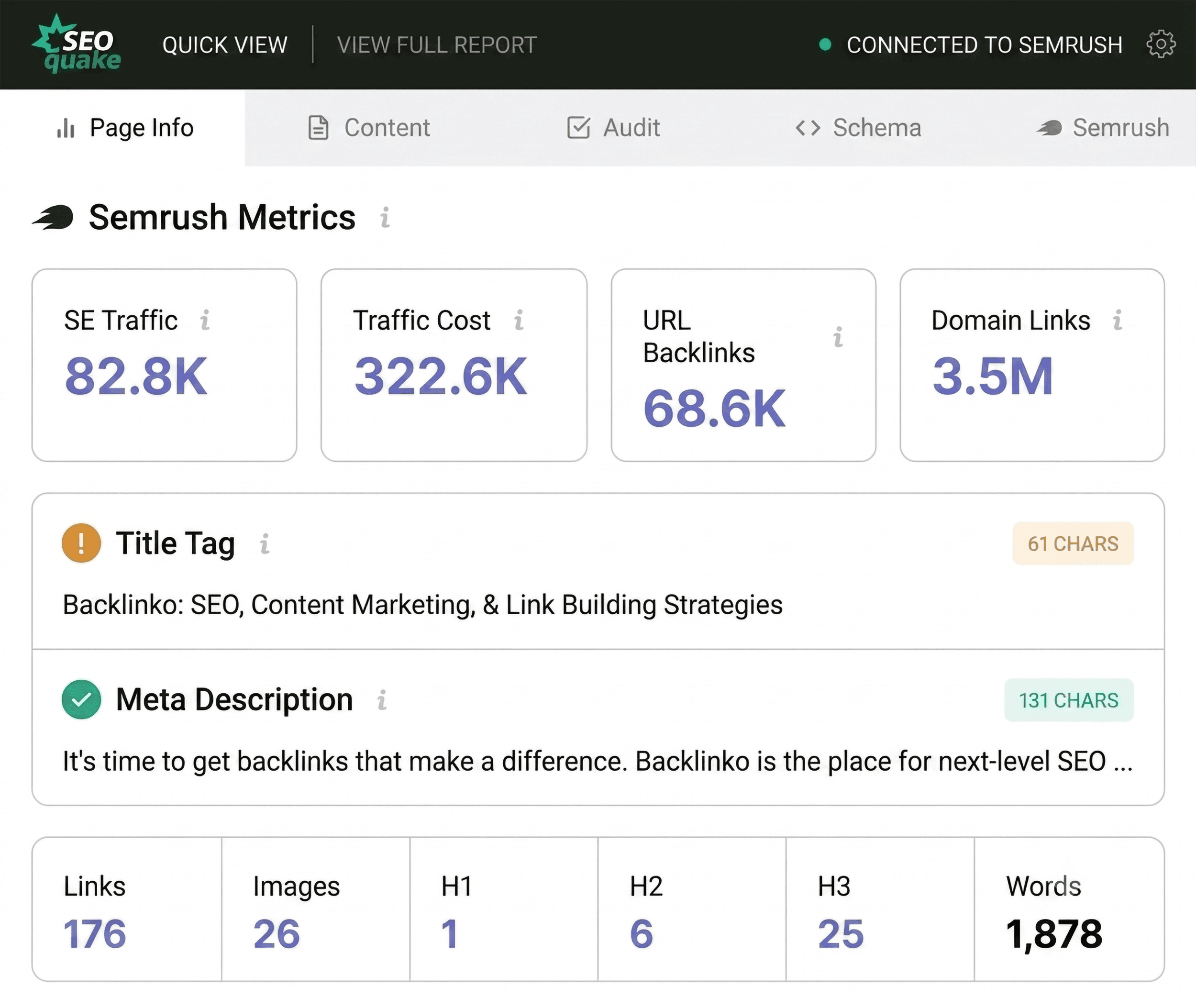The height and width of the screenshot is (1008, 1196).
Task: Switch to the Page Info tab
Action: coord(123,127)
